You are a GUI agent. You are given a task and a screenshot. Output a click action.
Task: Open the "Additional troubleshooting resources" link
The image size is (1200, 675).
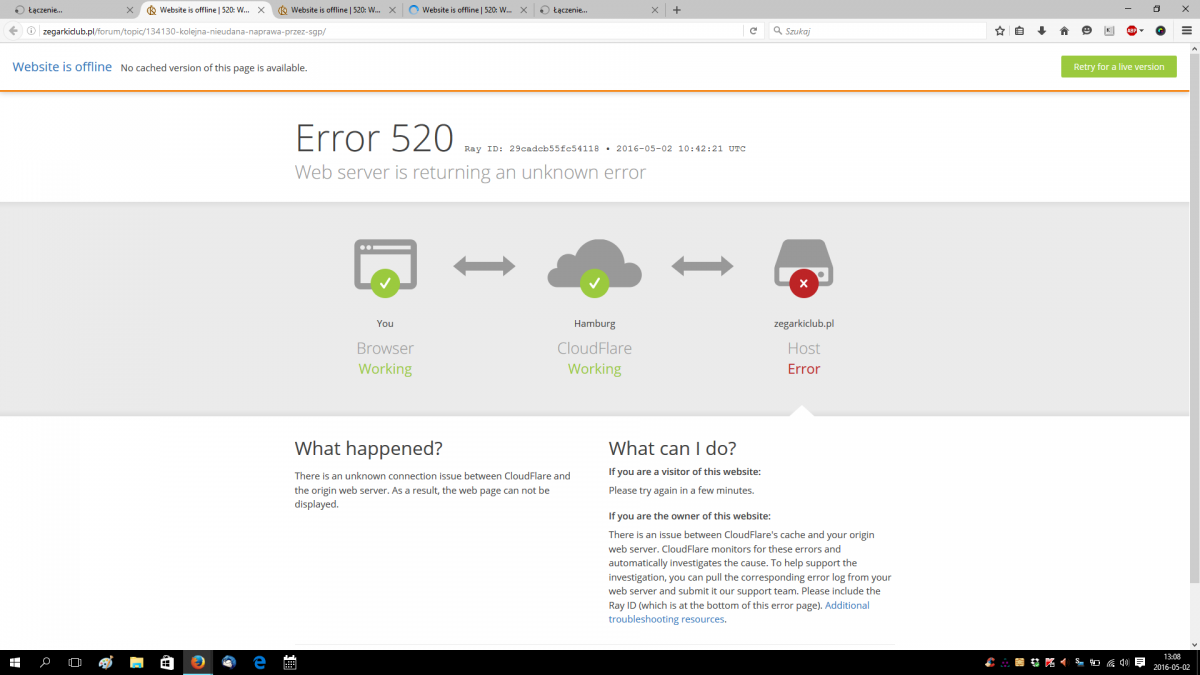[x=739, y=612]
